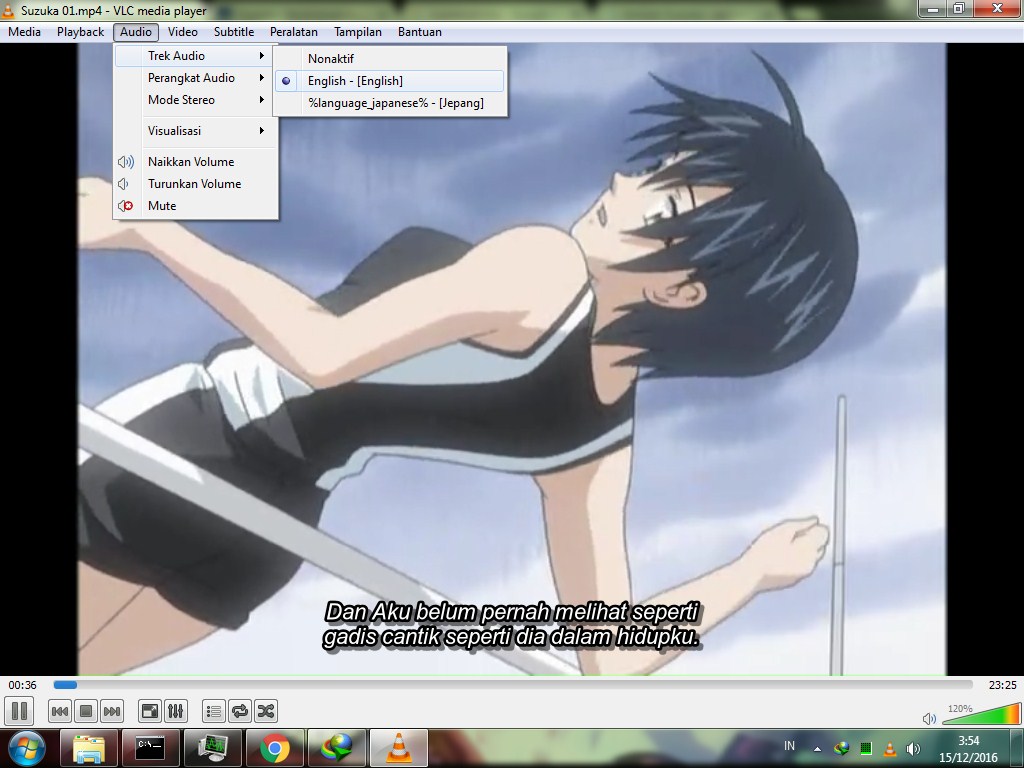Open the Media menu
The width and height of the screenshot is (1024, 768).
tap(24, 32)
